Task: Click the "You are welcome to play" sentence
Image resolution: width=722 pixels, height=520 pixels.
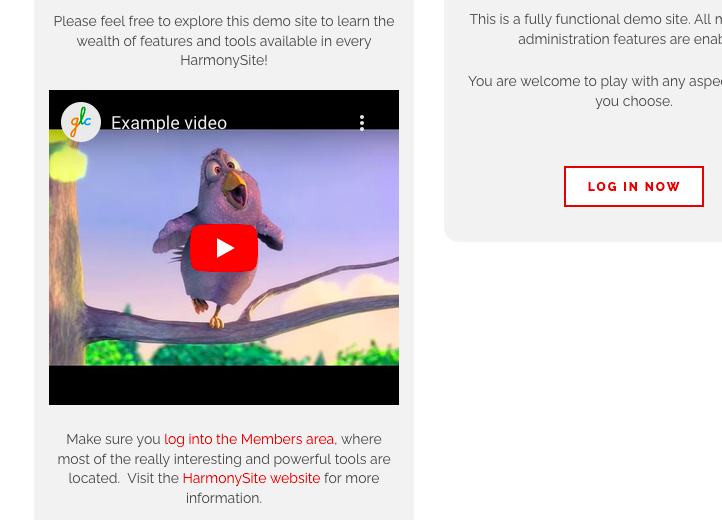Action: tap(595, 91)
